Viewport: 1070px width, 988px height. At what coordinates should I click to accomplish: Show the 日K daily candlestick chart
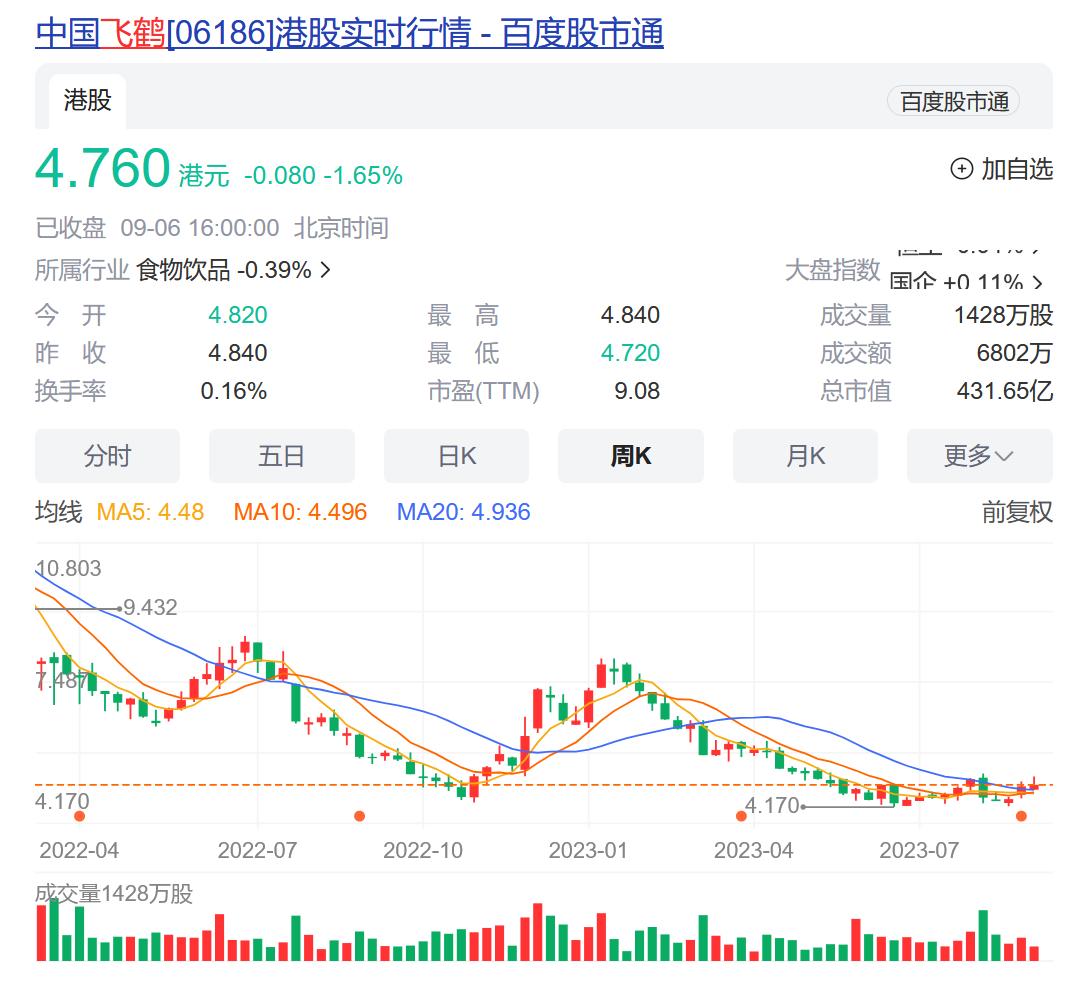[x=456, y=456]
